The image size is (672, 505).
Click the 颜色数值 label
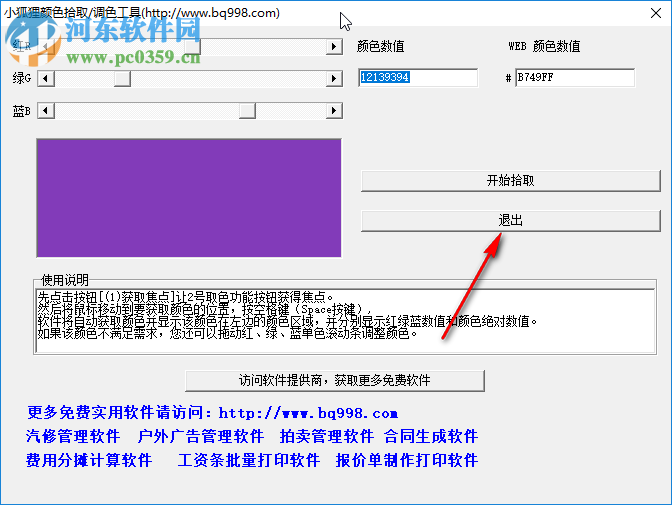click(x=381, y=46)
